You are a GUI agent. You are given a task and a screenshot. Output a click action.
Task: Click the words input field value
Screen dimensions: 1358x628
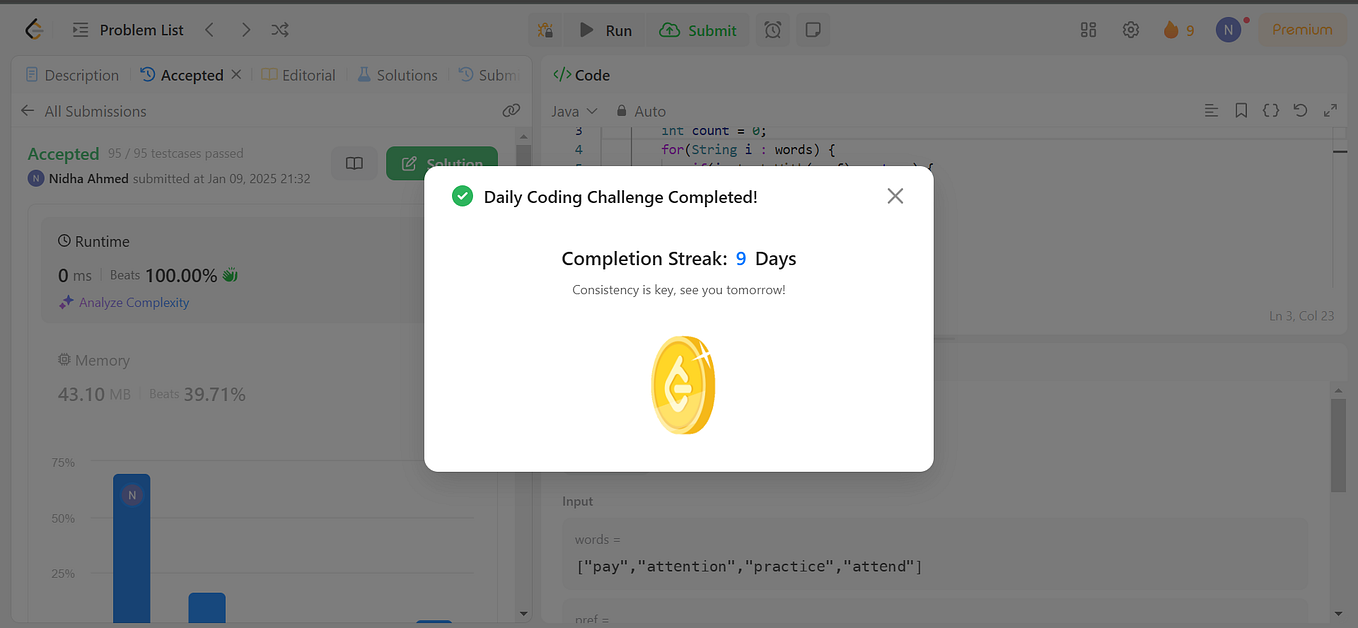pyautogui.click(x=748, y=565)
